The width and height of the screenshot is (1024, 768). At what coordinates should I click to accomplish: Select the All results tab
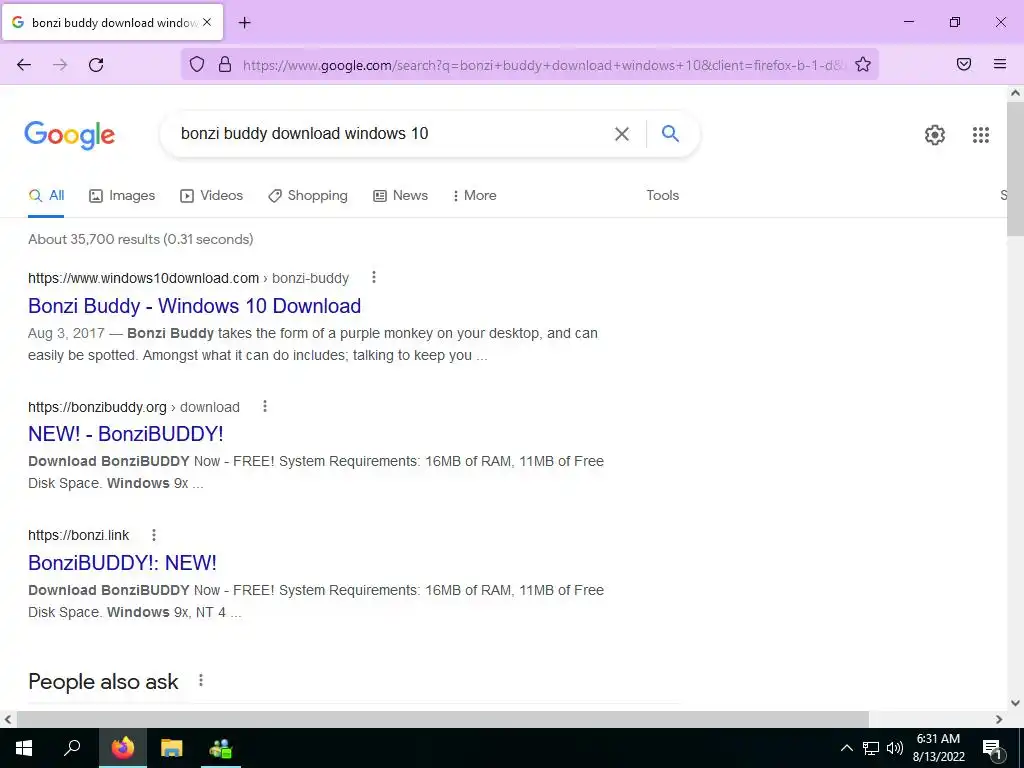point(46,195)
